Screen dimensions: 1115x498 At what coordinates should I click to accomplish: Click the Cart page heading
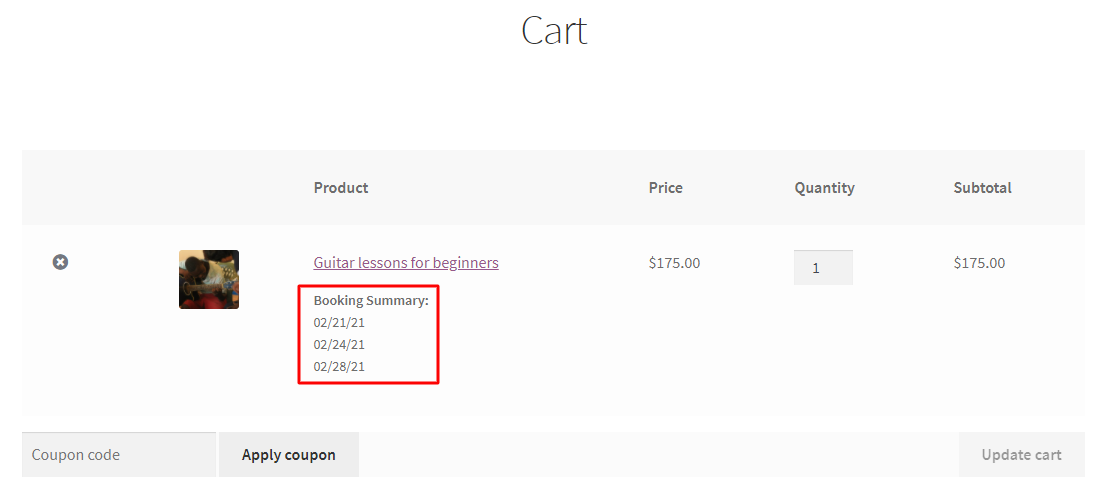(x=555, y=31)
